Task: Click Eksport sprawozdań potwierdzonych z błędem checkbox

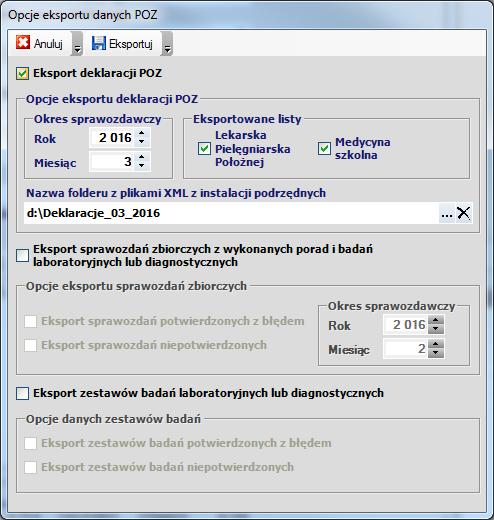Action: 30,322
